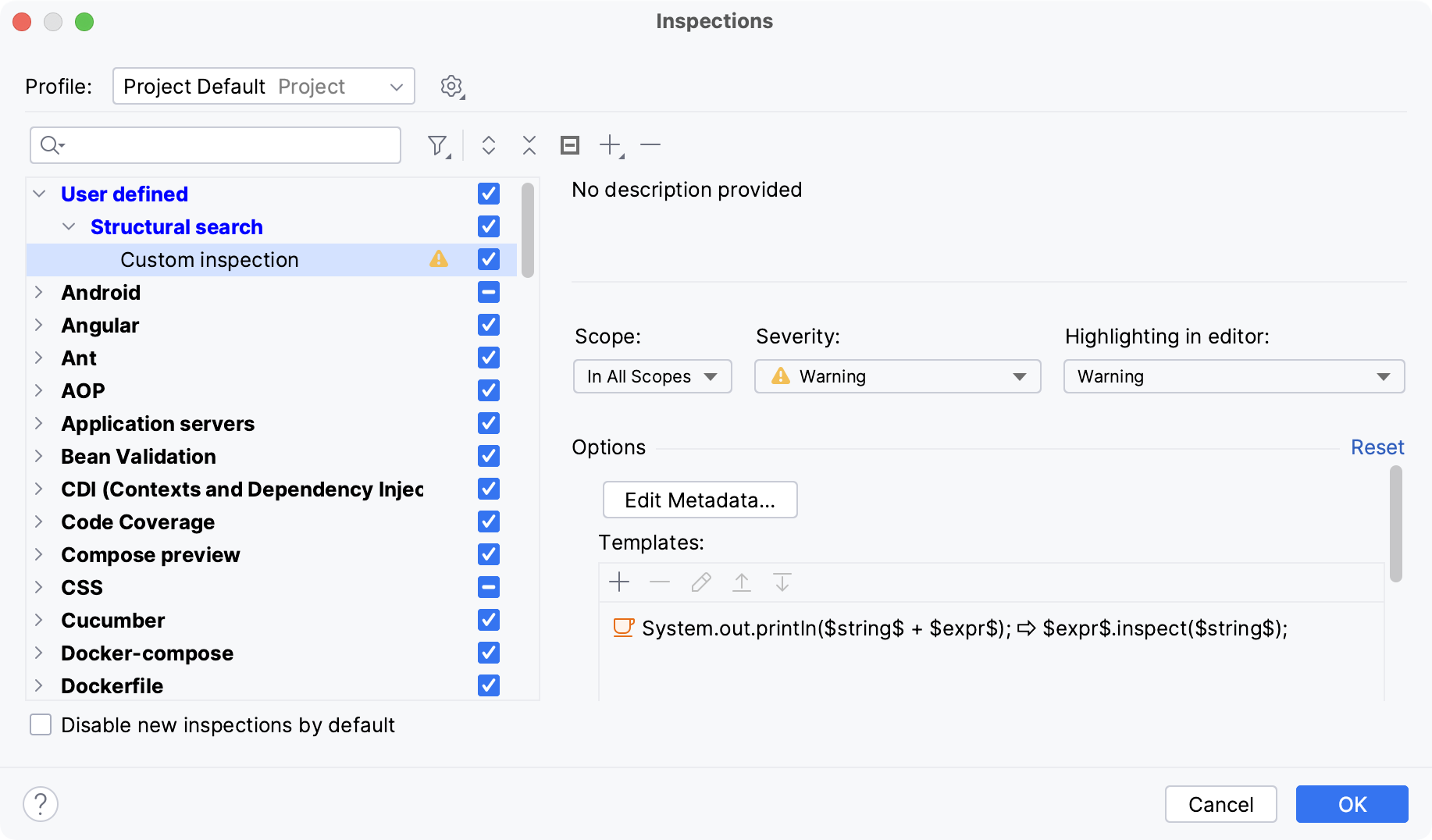The height and width of the screenshot is (840, 1432).
Task: Toggle the Android inspections checkbox
Action: tap(488, 292)
